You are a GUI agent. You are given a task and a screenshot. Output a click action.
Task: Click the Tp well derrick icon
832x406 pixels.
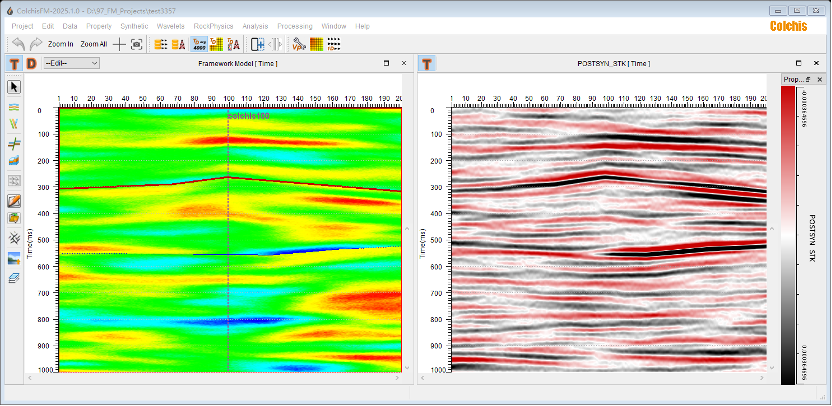click(x=233, y=45)
